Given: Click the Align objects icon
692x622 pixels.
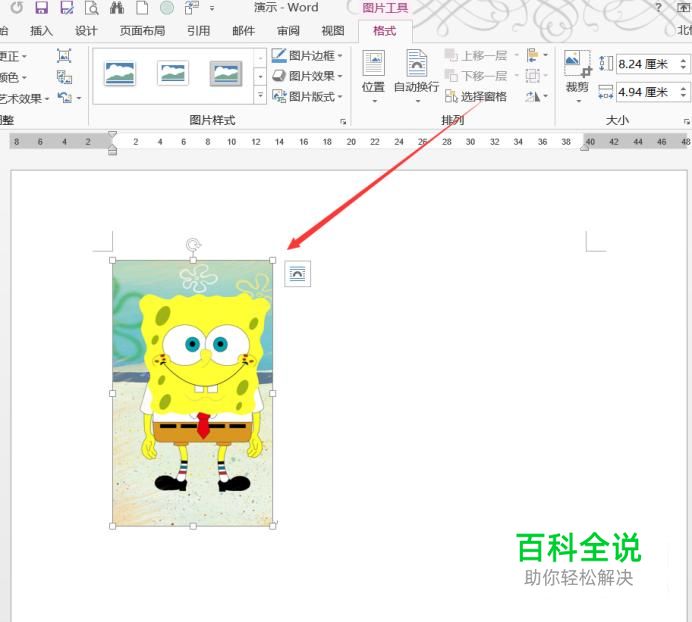Looking at the screenshot, I should pyautogui.click(x=533, y=56).
